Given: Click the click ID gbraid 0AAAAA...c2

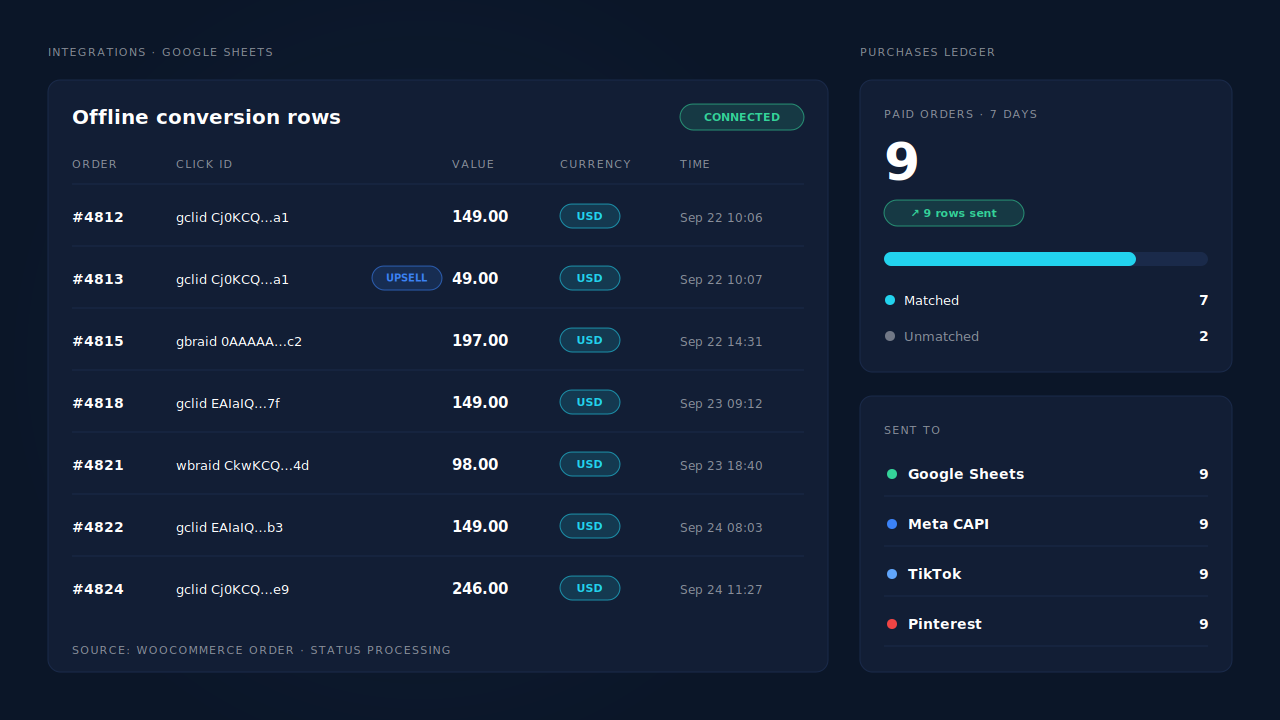Looking at the screenshot, I should click(239, 341).
